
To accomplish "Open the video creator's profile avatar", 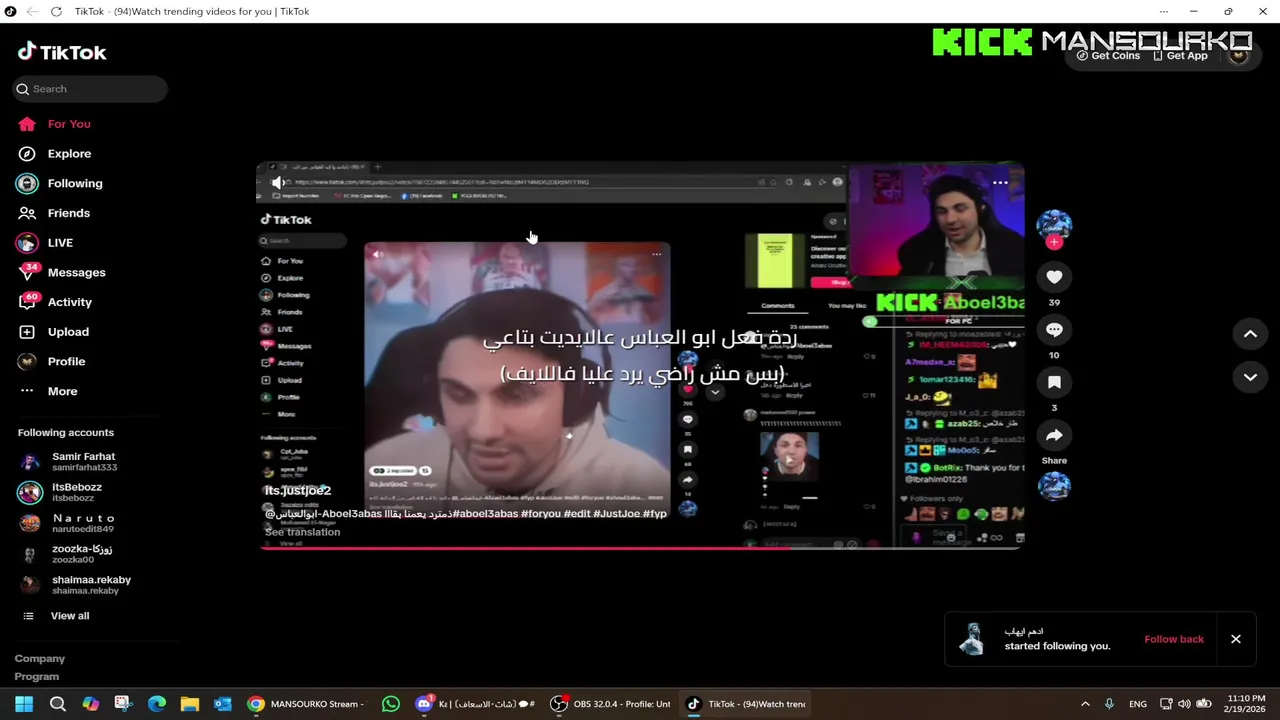I will tap(1054, 224).
